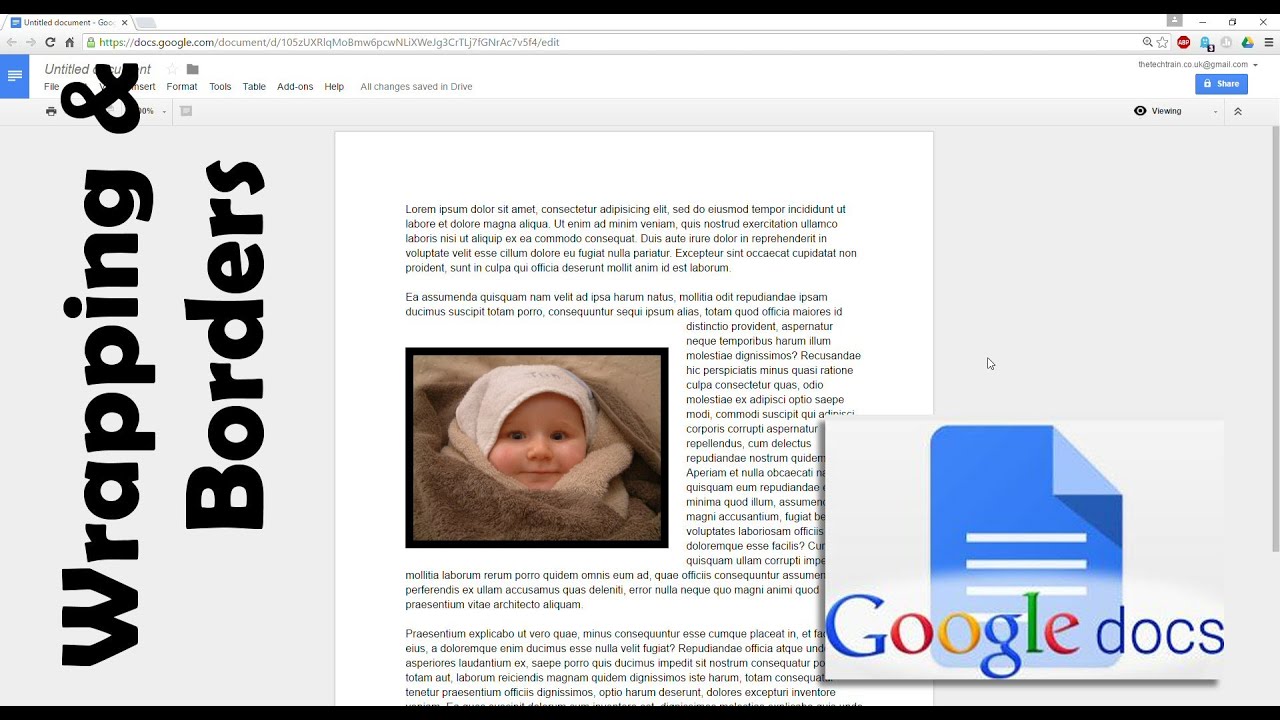Reload the current page
The width and height of the screenshot is (1280, 720).
point(50,42)
